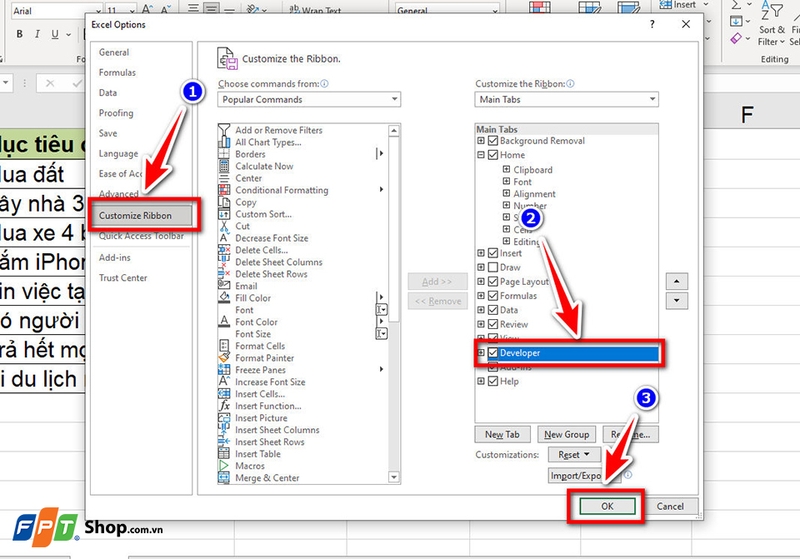The width and height of the screenshot is (800, 559).
Task: Open the General options category
Action: [x=114, y=52]
